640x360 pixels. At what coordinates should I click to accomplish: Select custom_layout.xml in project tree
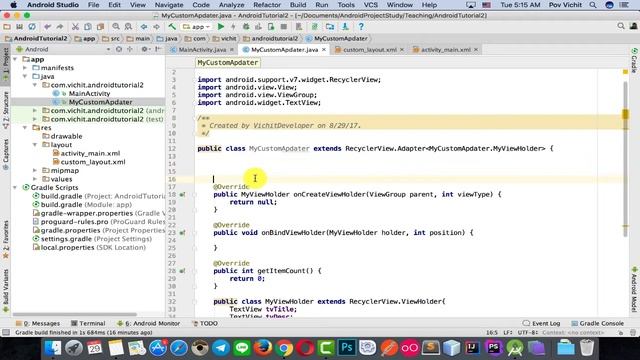pyautogui.click(x=93, y=162)
